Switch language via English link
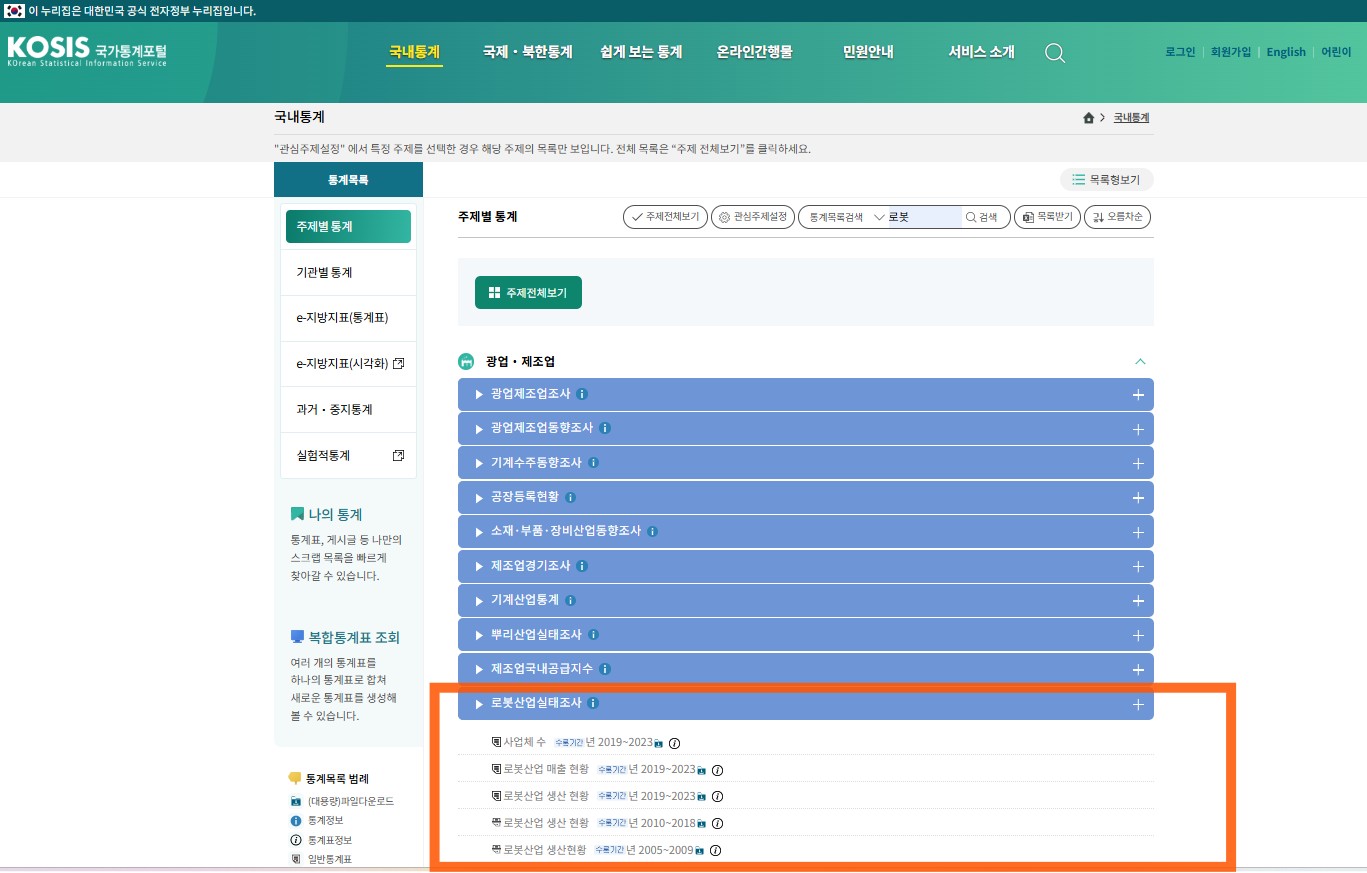This screenshot has height=873, width=1367. coord(1285,52)
